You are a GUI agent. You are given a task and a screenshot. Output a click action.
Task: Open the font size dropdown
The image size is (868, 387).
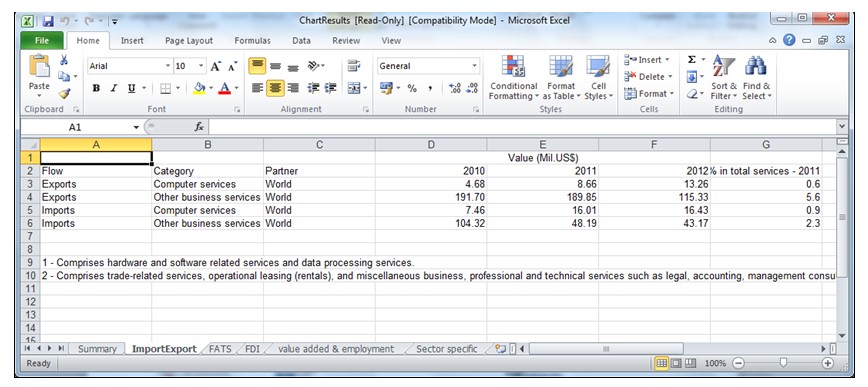coord(202,66)
